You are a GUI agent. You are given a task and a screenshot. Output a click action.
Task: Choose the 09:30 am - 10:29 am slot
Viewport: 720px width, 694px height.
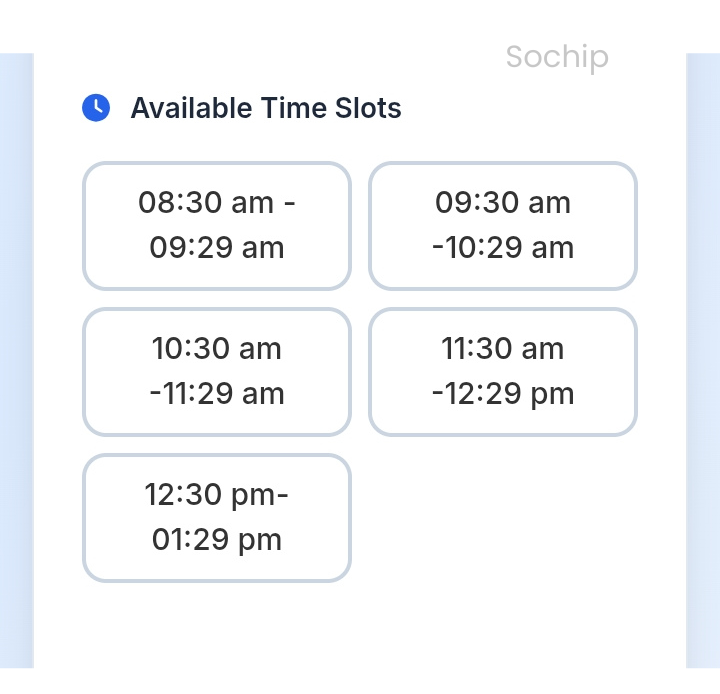(x=503, y=226)
